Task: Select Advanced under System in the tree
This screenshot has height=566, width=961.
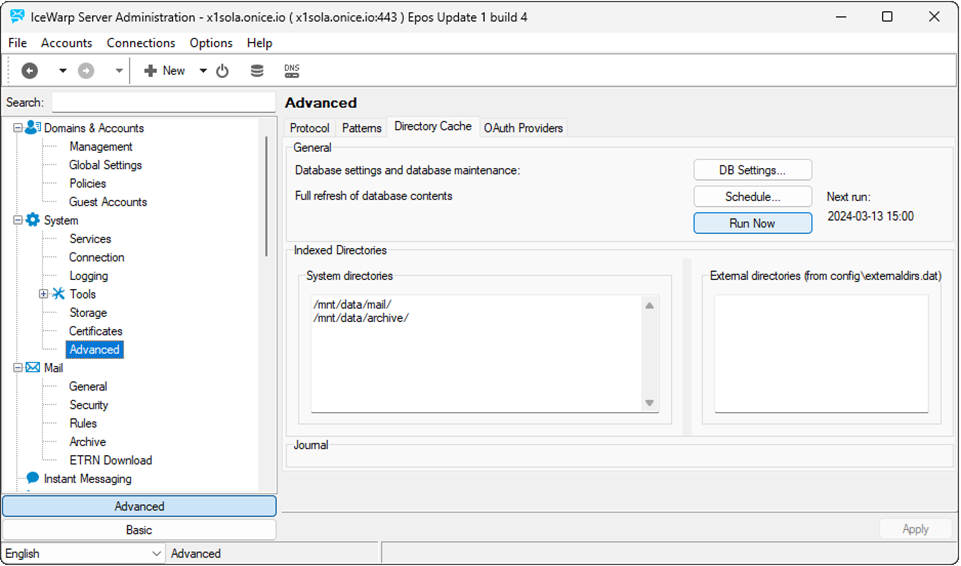Action: click(94, 349)
